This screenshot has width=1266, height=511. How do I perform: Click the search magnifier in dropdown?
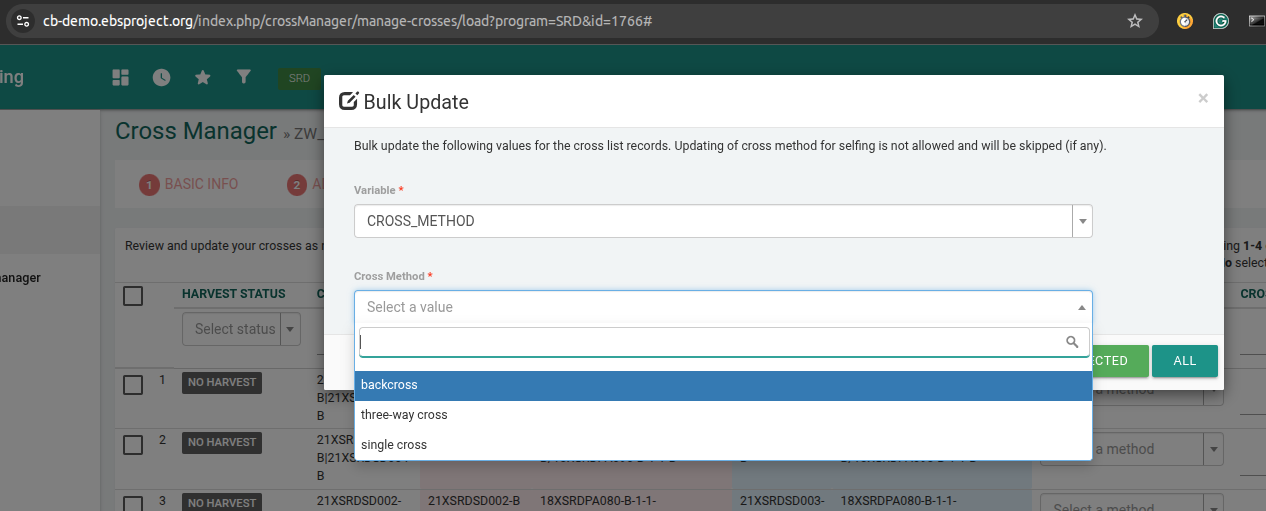click(x=1072, y=342)
